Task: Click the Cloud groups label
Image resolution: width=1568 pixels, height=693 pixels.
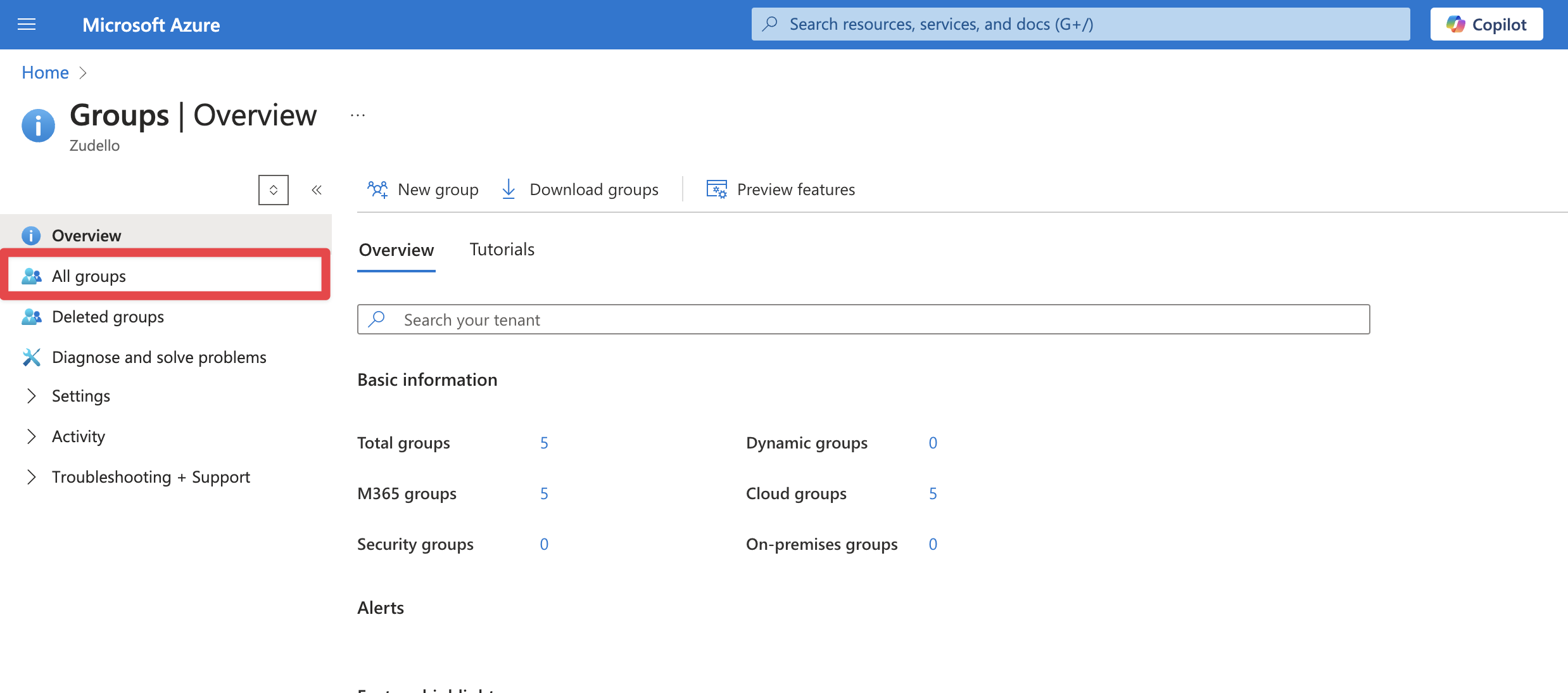Action: point(796,493)
